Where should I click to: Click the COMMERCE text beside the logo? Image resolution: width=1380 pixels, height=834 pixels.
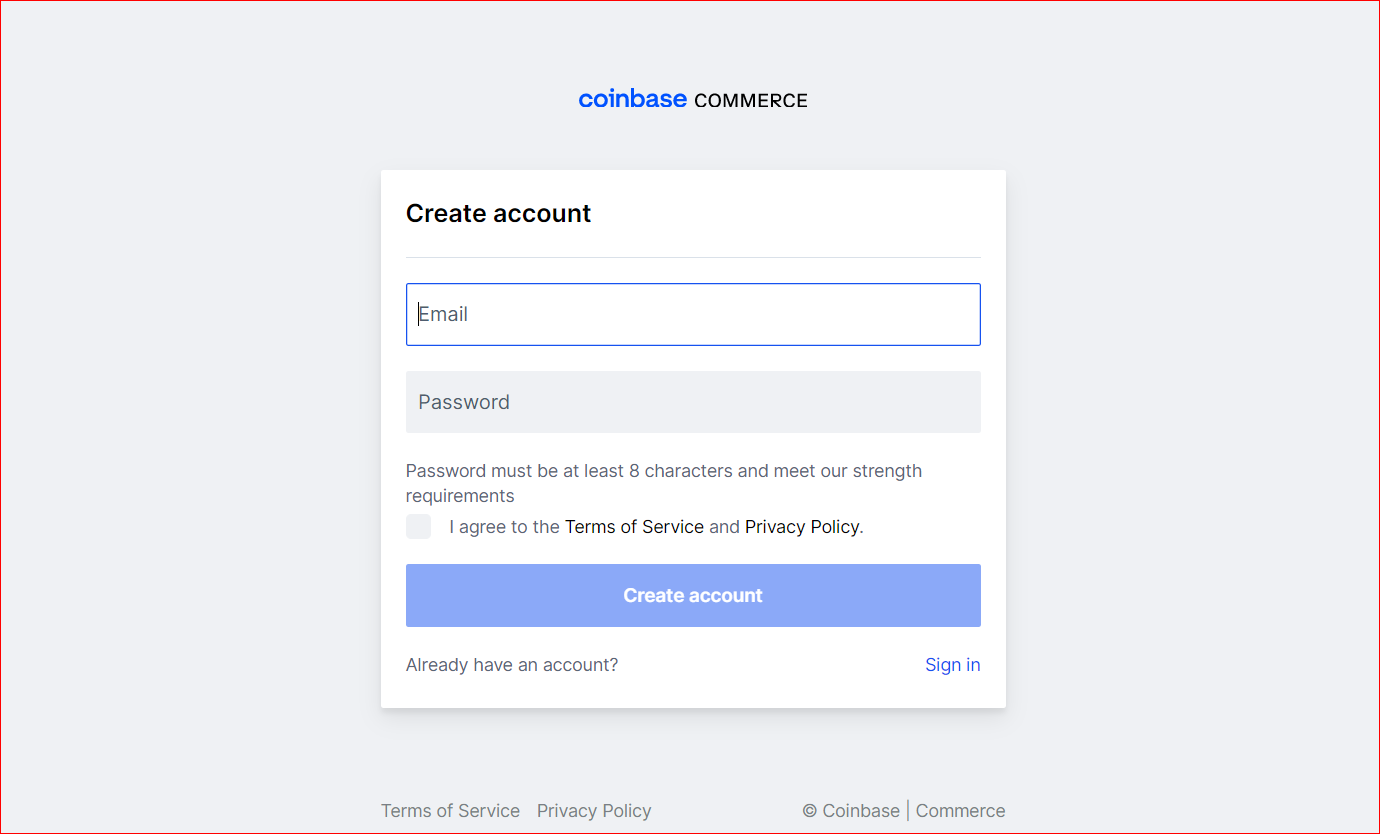click(751, 101)
